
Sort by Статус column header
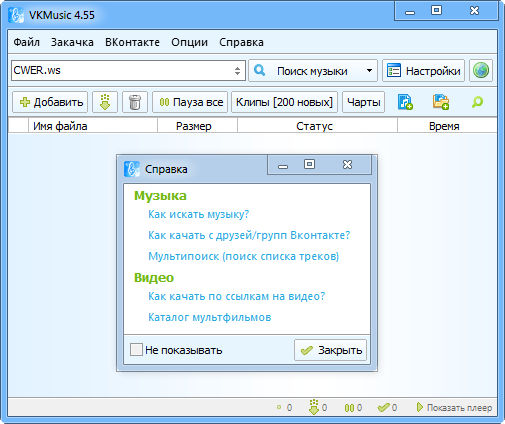[x=317, y=126]
